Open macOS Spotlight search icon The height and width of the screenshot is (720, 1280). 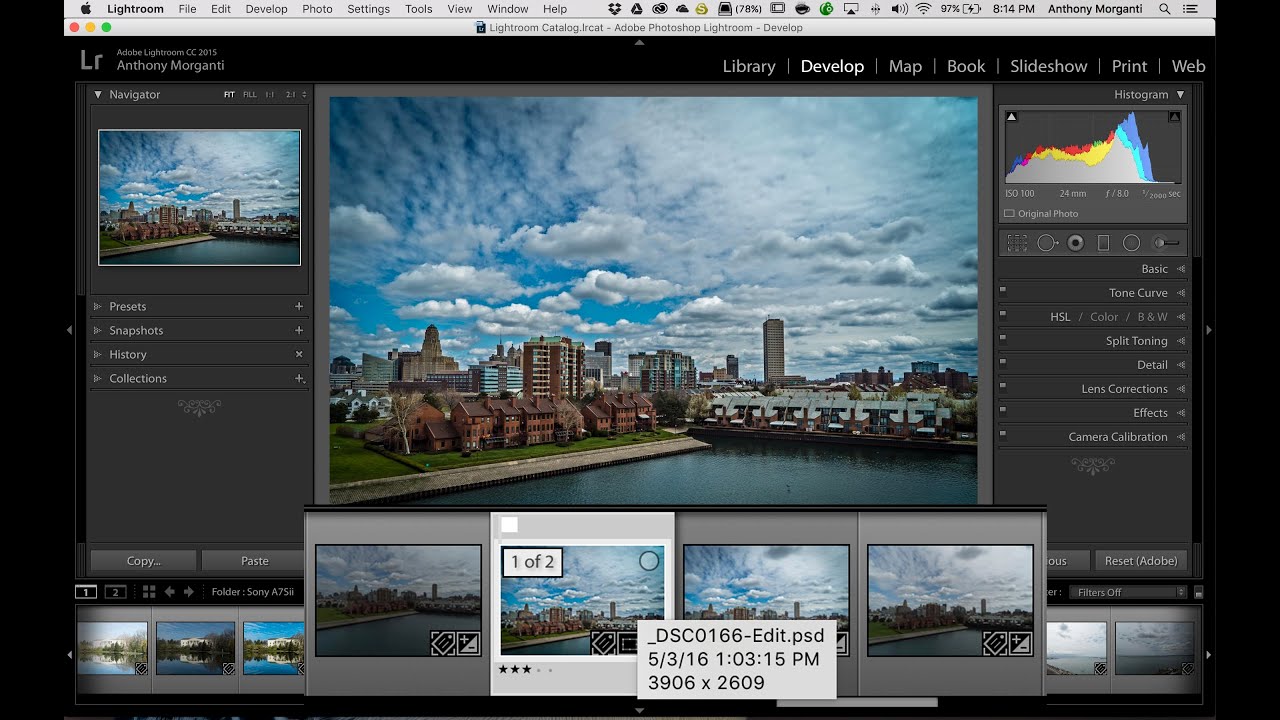(1164, 9)
